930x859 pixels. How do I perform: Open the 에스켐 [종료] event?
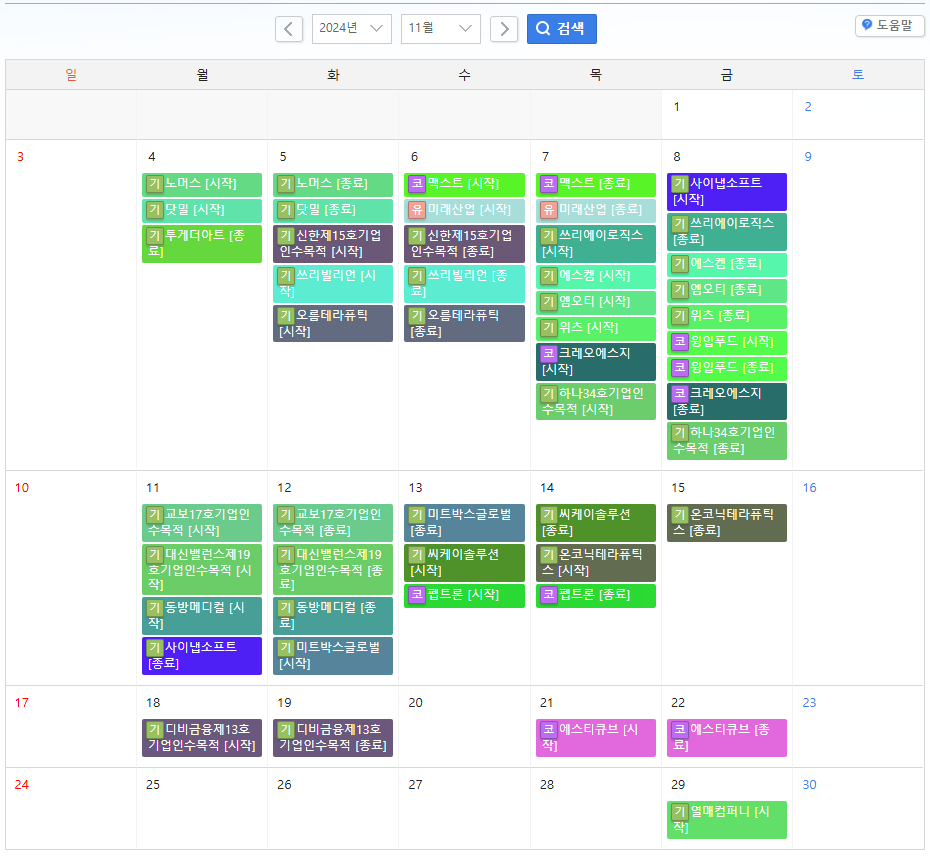point(727,265)
